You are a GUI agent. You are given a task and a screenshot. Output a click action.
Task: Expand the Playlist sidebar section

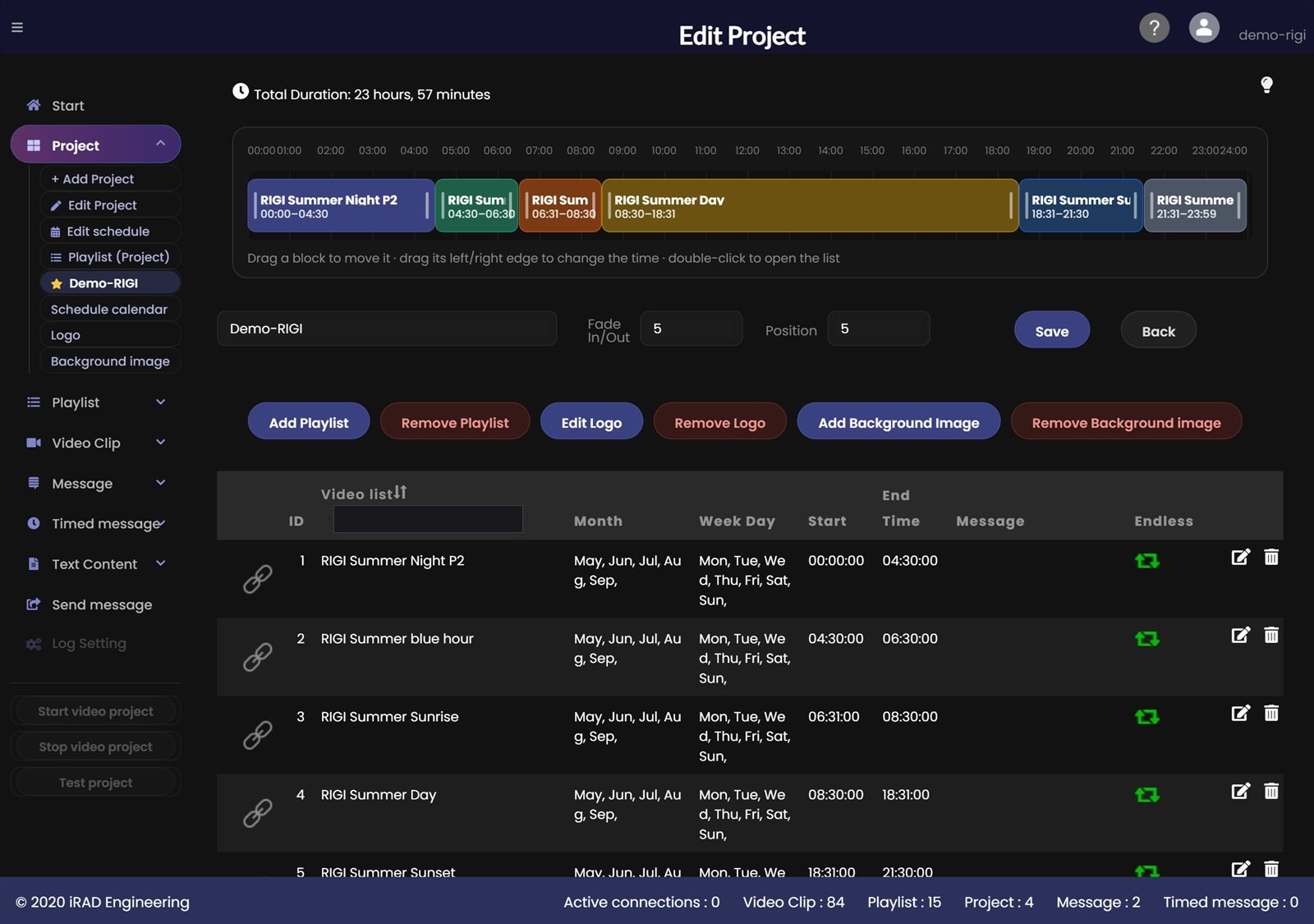[x=95, y=402]
